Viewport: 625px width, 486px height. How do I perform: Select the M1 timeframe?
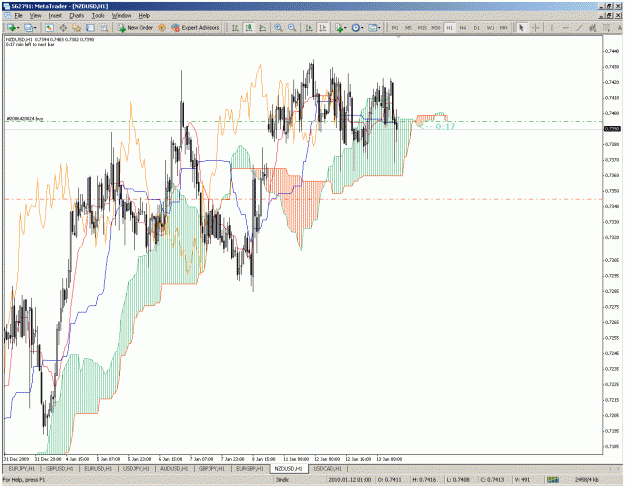395,28
